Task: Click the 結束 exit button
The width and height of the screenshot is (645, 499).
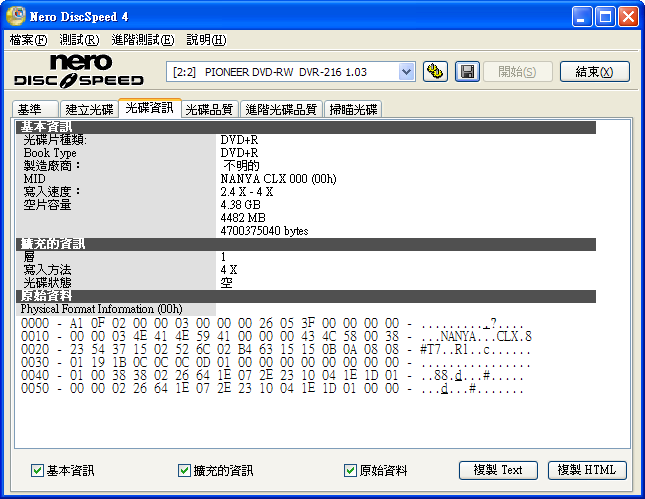Action: tap(594, 71)
